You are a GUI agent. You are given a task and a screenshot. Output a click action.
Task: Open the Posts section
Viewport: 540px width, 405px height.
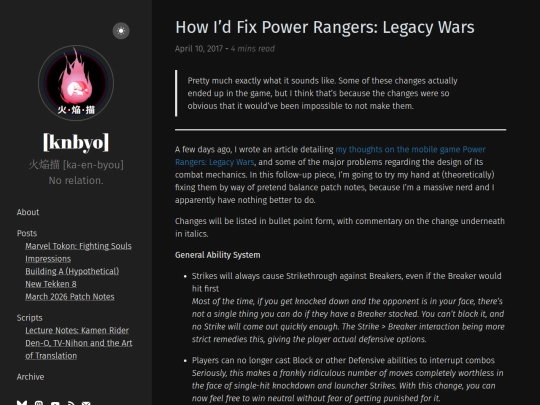pos(27,233)
